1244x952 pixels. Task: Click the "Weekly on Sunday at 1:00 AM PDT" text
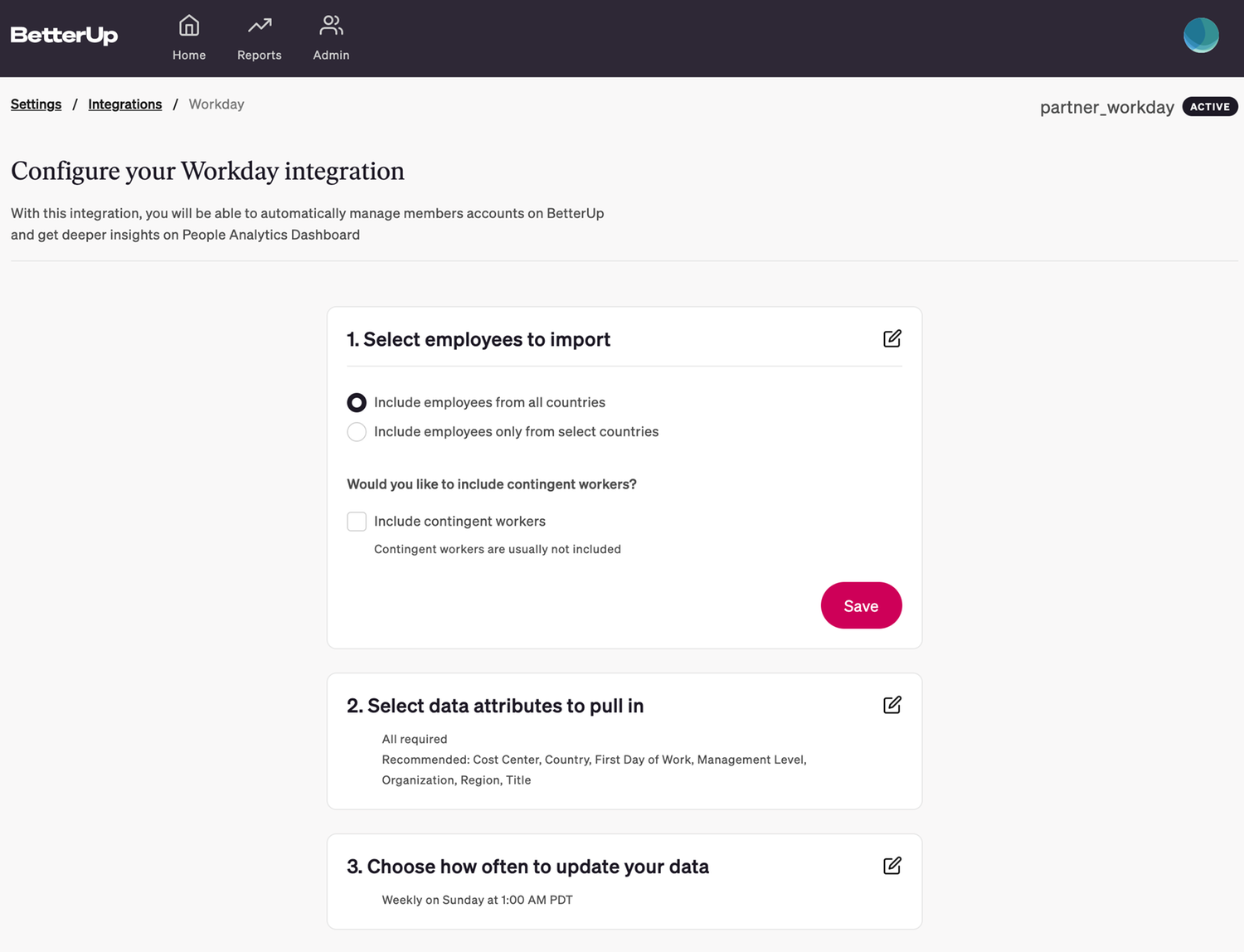[x=477, y=899]
